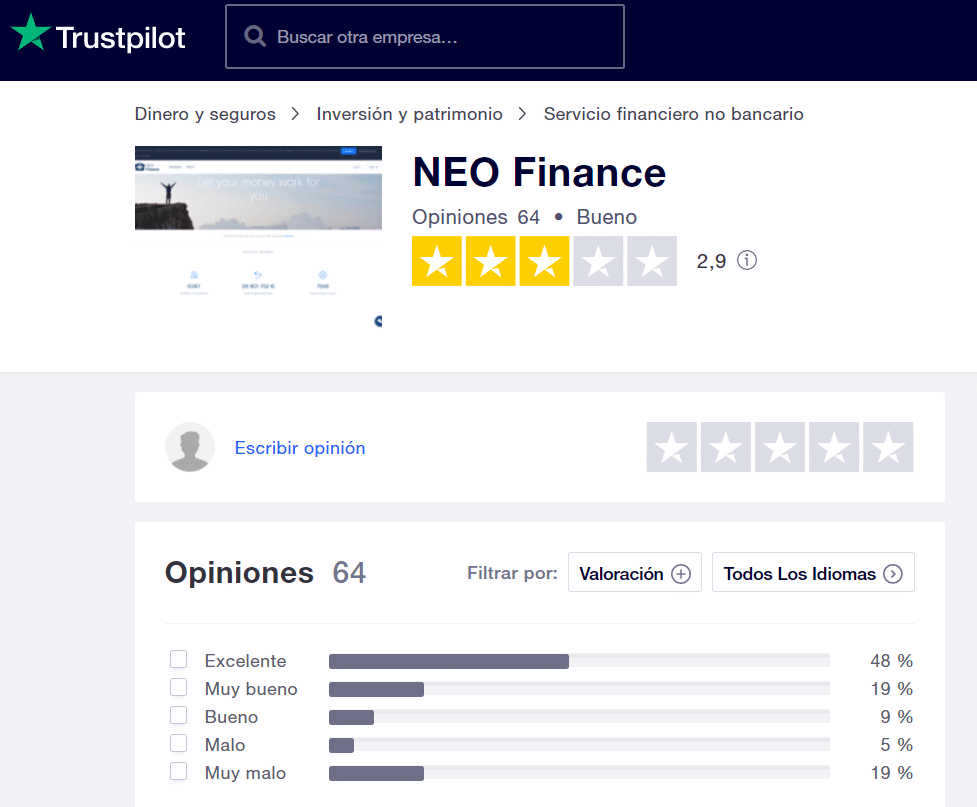
Task: Click the 'Escribir opinión' link
Action: click(300, 448)
